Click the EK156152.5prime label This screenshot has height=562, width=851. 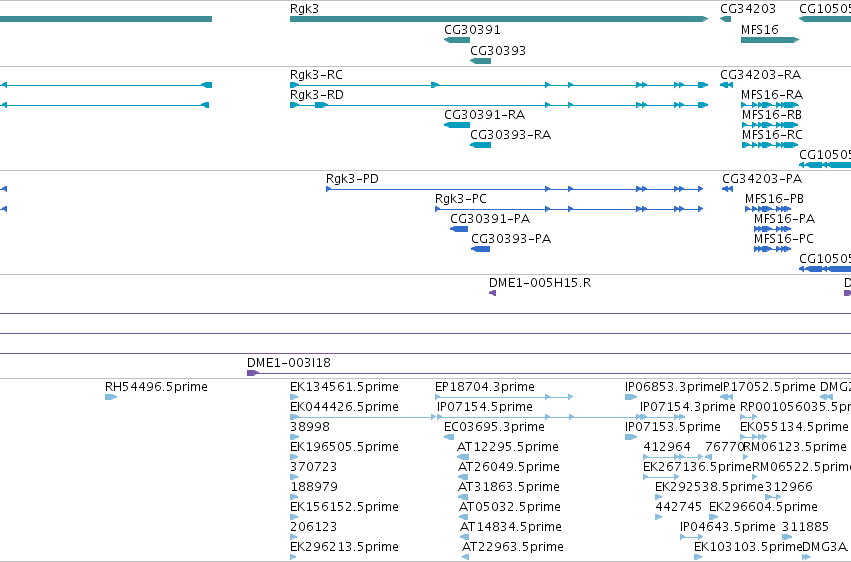[x=345, y=508]
